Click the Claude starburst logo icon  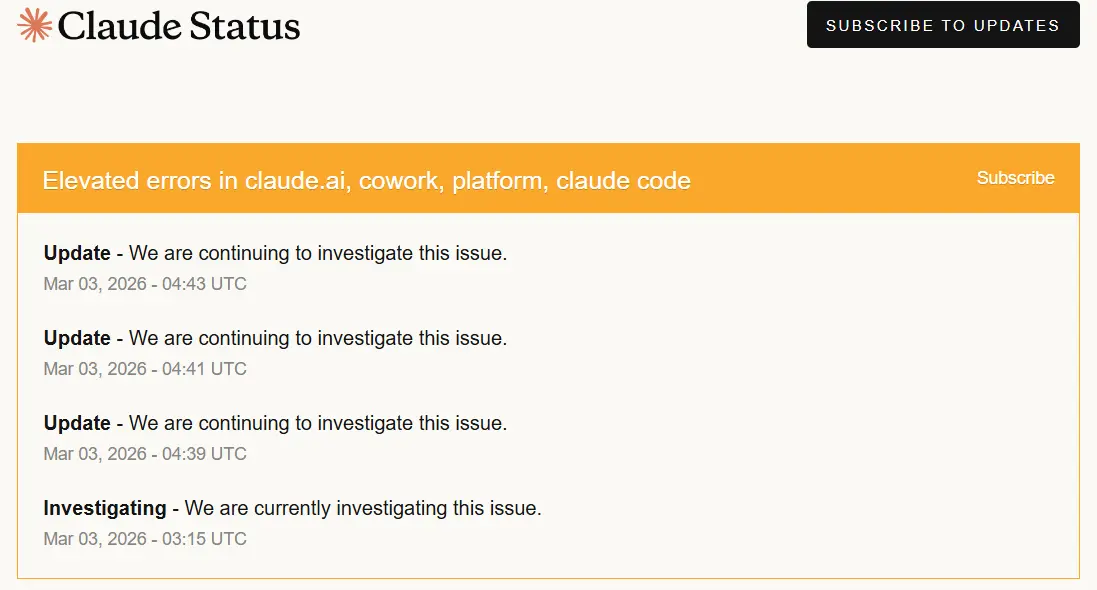point(34,25)
